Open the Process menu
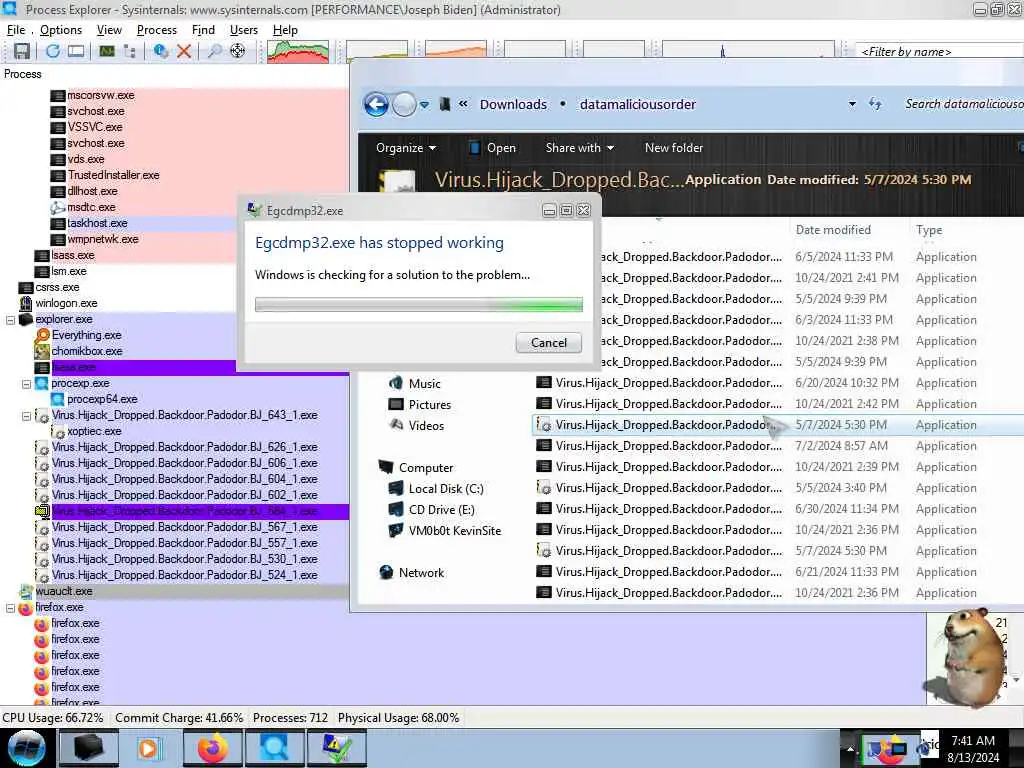The height and width of the screenshot is (768, 1024). click(x=157, y=30)
